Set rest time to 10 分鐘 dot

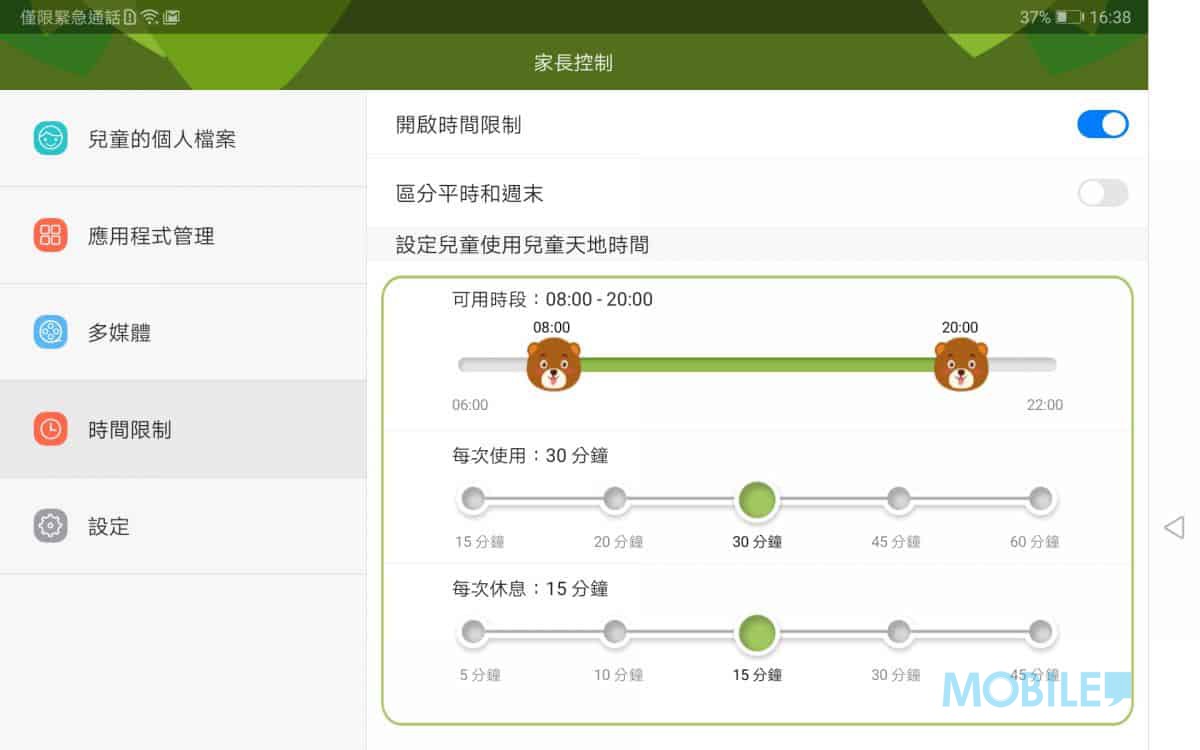click(x=615, y=631)
